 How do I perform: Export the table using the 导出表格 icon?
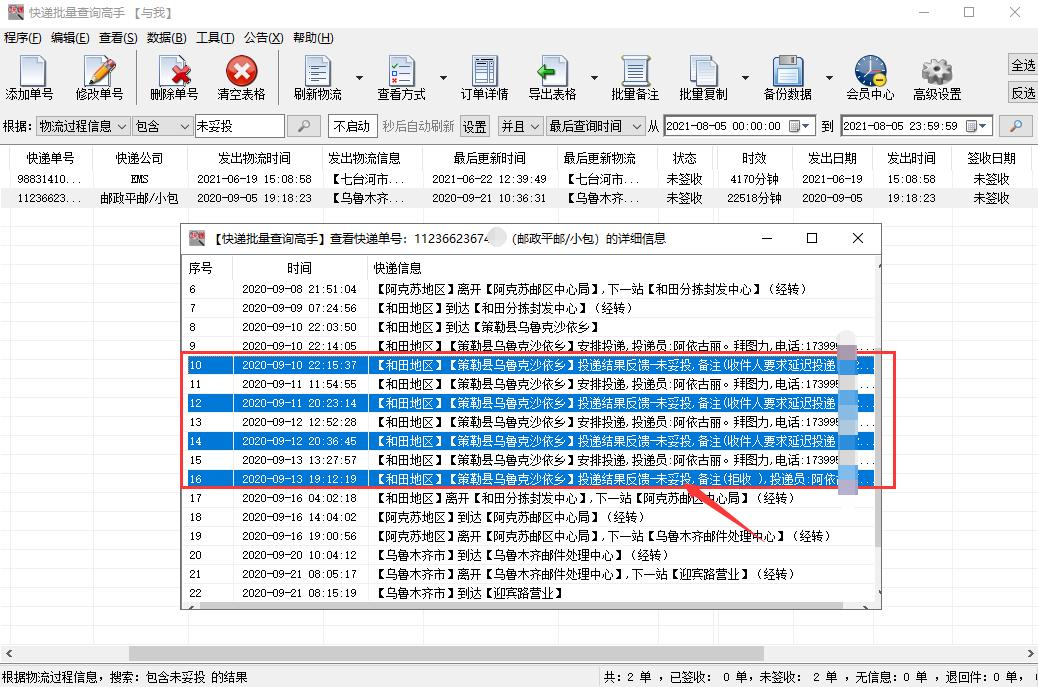pyautogui.click(x=554, y=76)
